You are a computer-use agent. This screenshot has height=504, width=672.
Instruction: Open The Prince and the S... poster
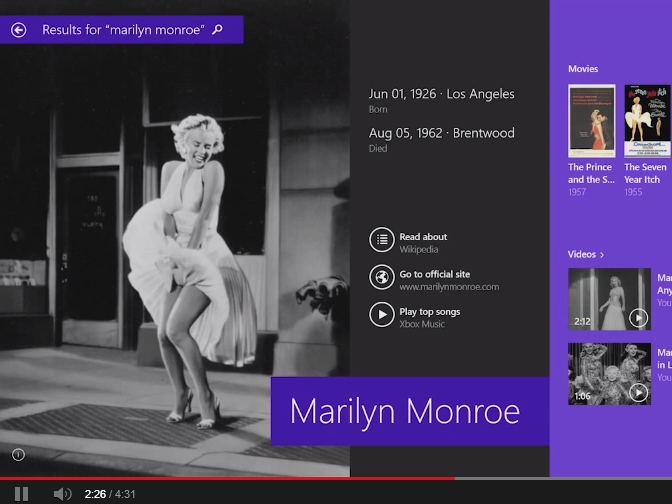pos(591,121)
